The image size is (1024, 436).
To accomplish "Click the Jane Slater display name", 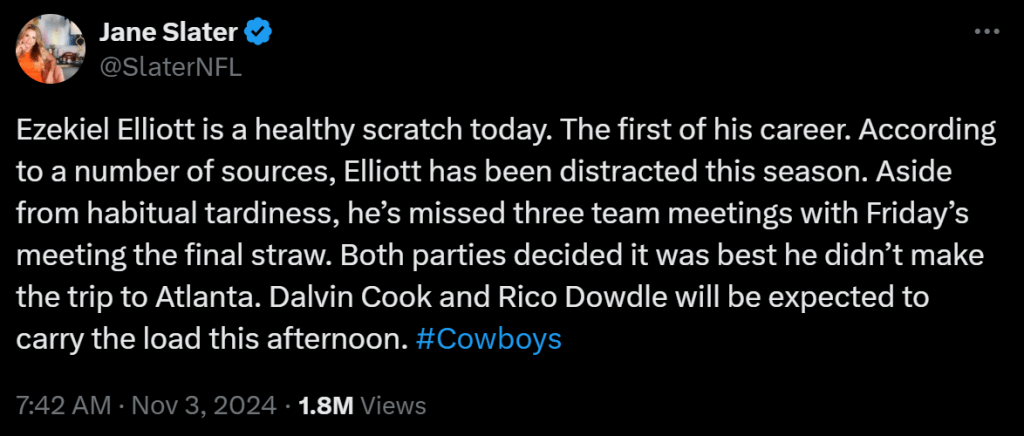I will click(168, 34).
